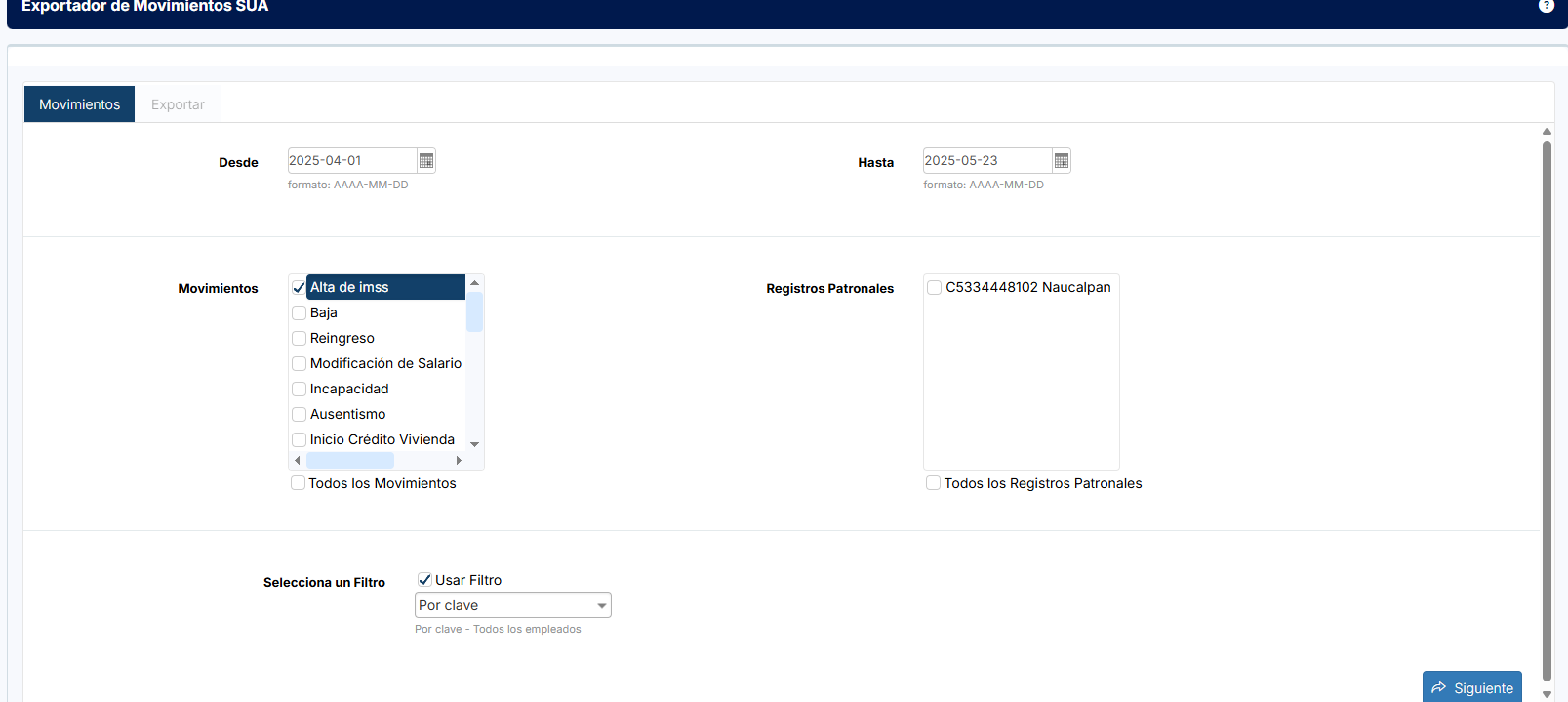The width and height of the screenshot is (1568, 702).
Task: Switch to the Exportar tab
Action: tap(178, 104)
